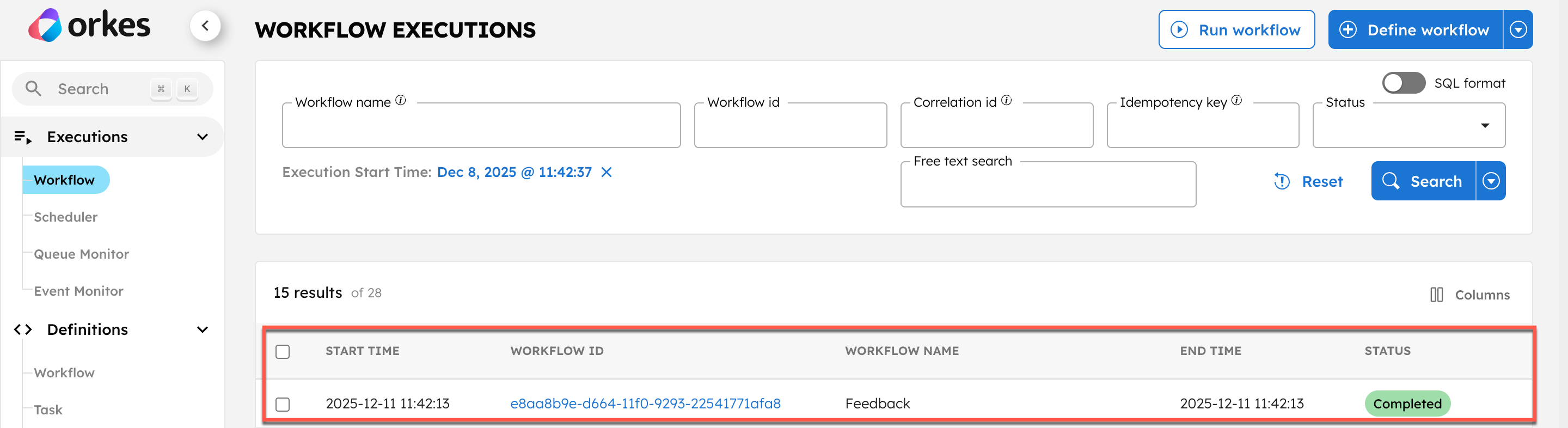Check the select-all checkbox in table header
Image resolution: width=1568 pixels, height=428 pixels.
point(283,351)
